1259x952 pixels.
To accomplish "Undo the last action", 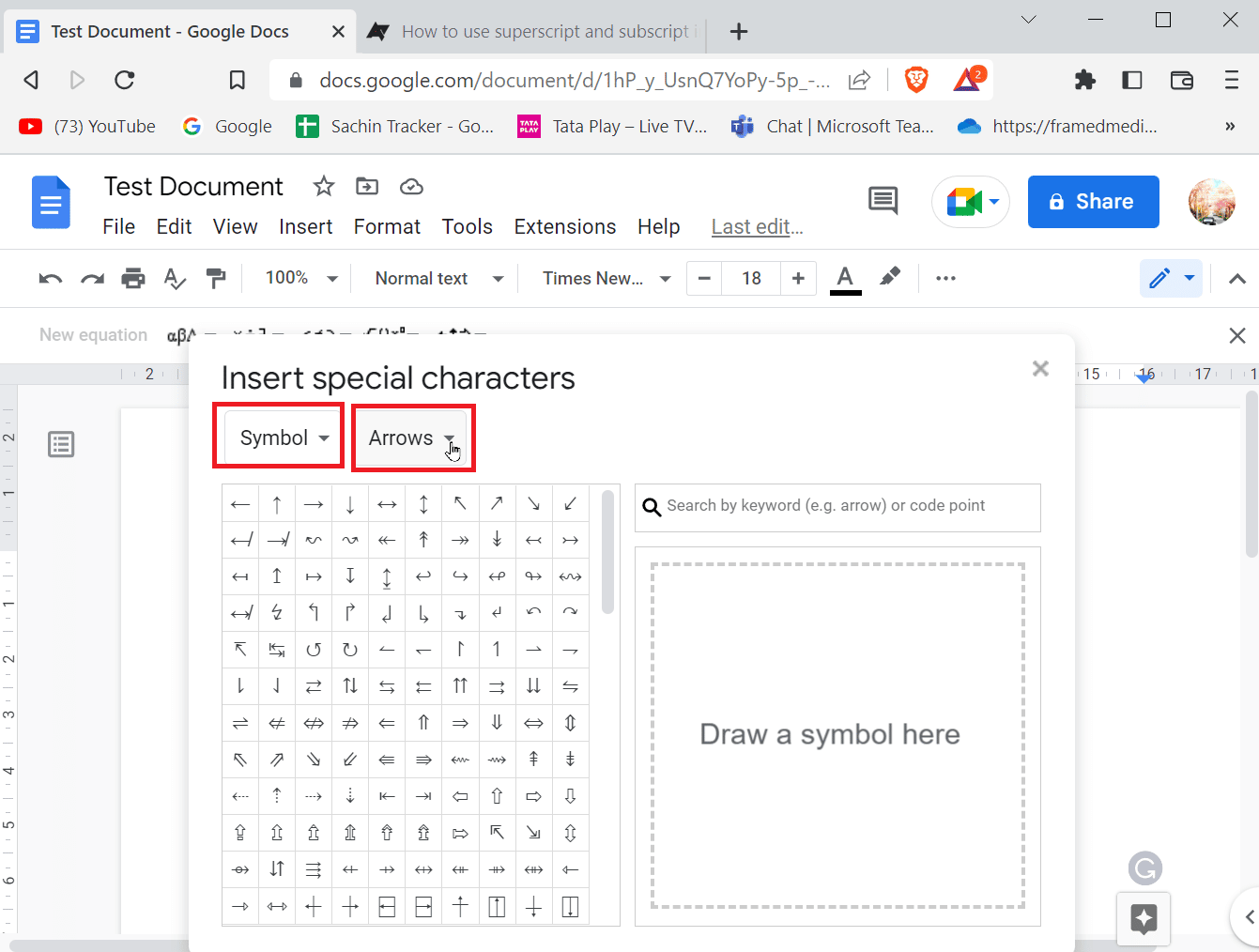I will [x=50, y=278].
